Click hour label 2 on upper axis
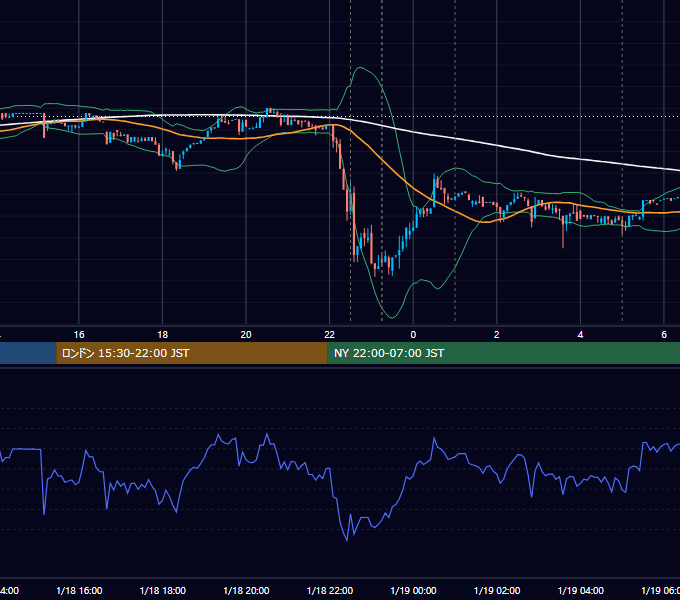680x600 pixels. (497, 335)
